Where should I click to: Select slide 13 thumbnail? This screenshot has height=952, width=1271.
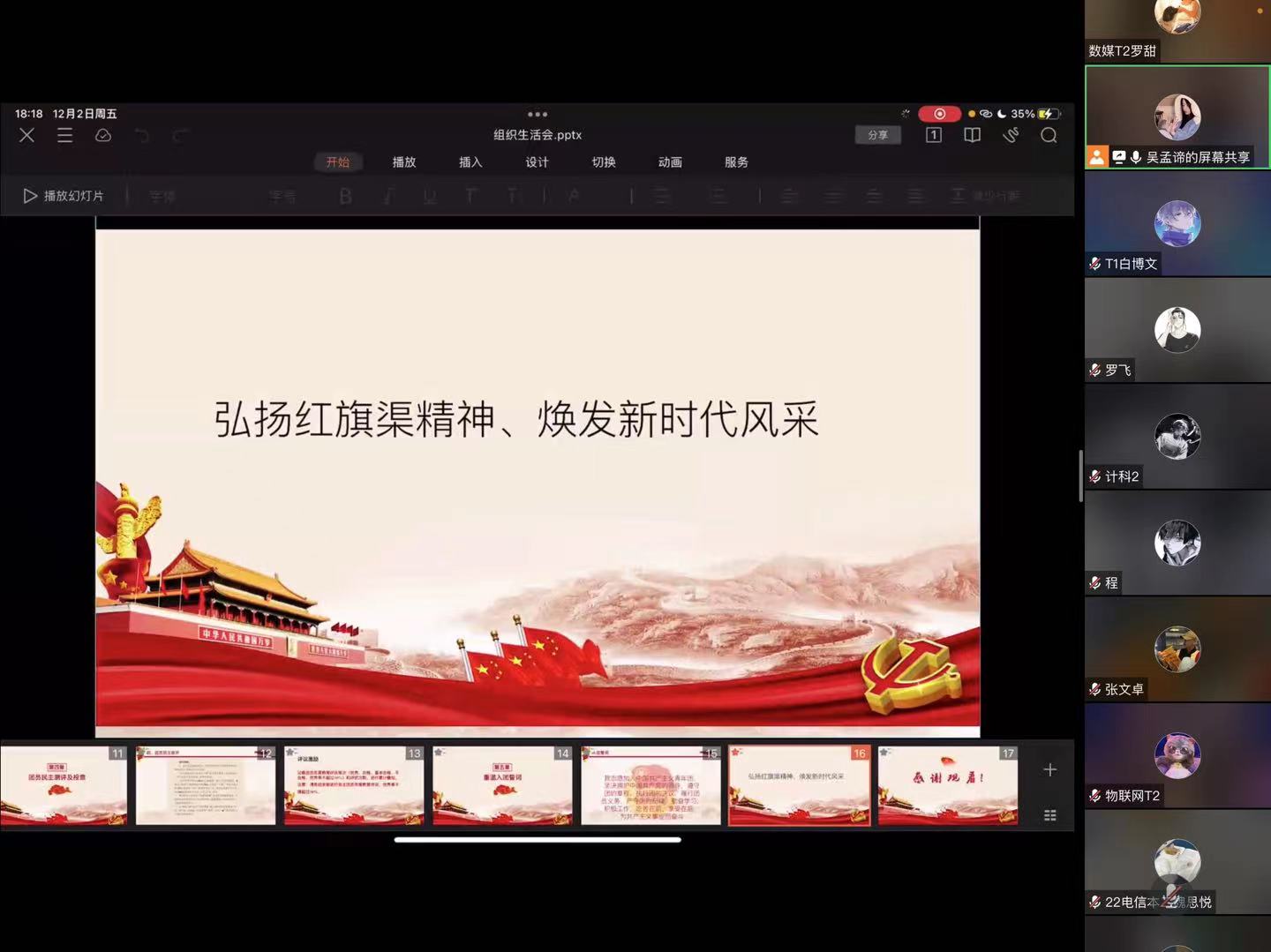354,785
